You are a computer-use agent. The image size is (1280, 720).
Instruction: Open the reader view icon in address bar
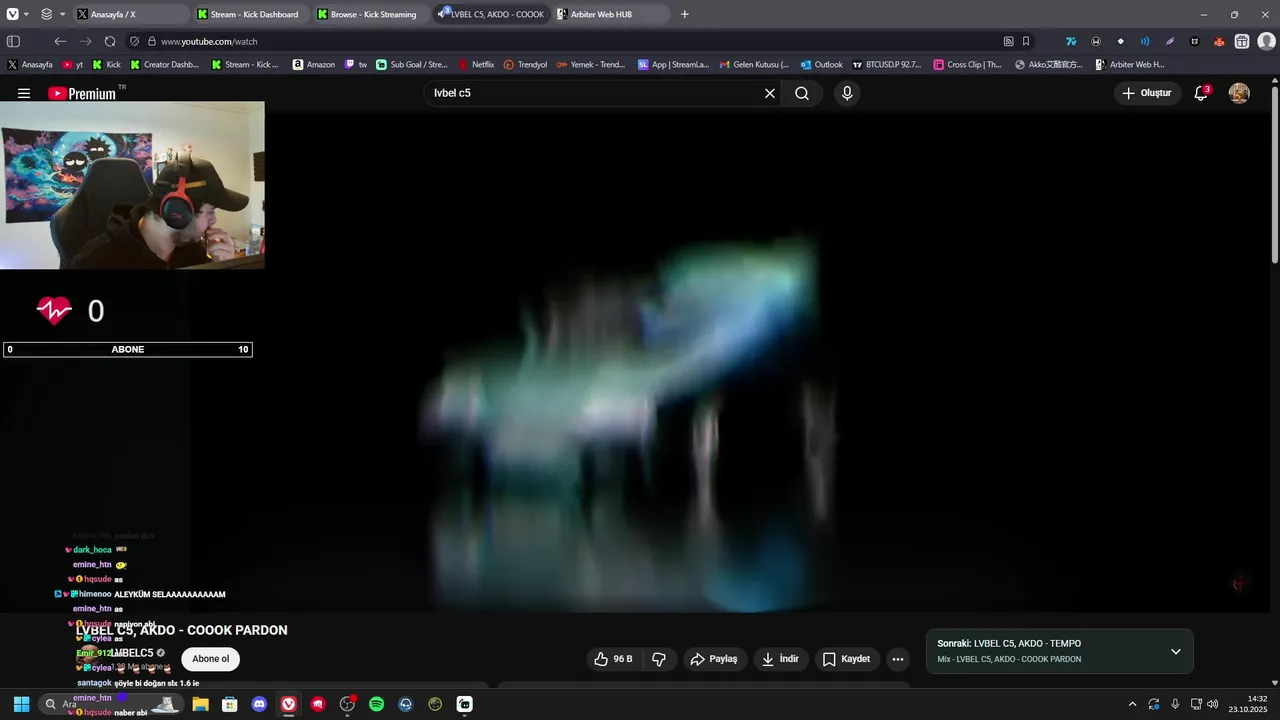click(x=1009, y=41)
